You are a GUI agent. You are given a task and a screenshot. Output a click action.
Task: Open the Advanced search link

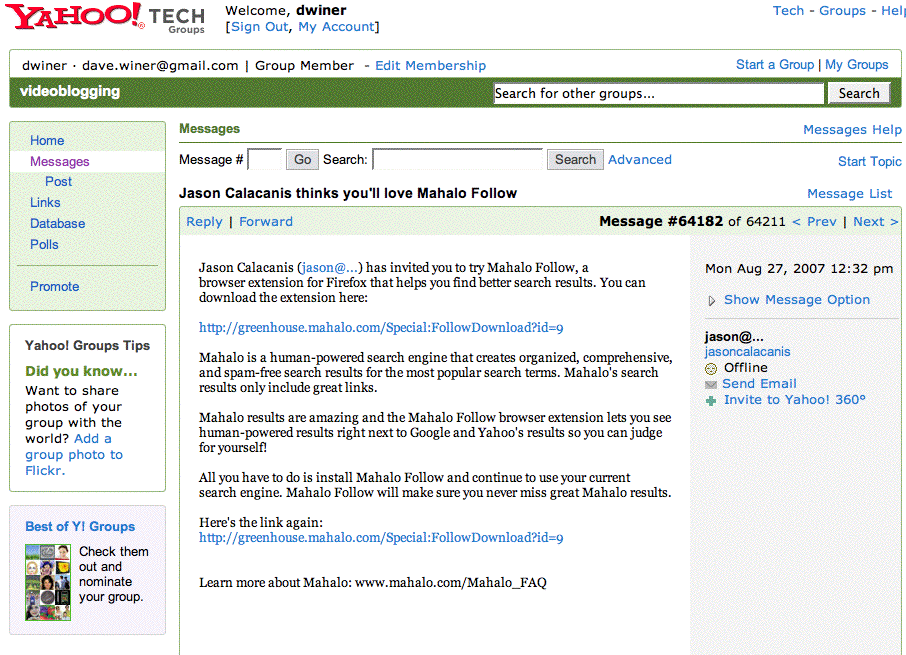coord(640,159)
